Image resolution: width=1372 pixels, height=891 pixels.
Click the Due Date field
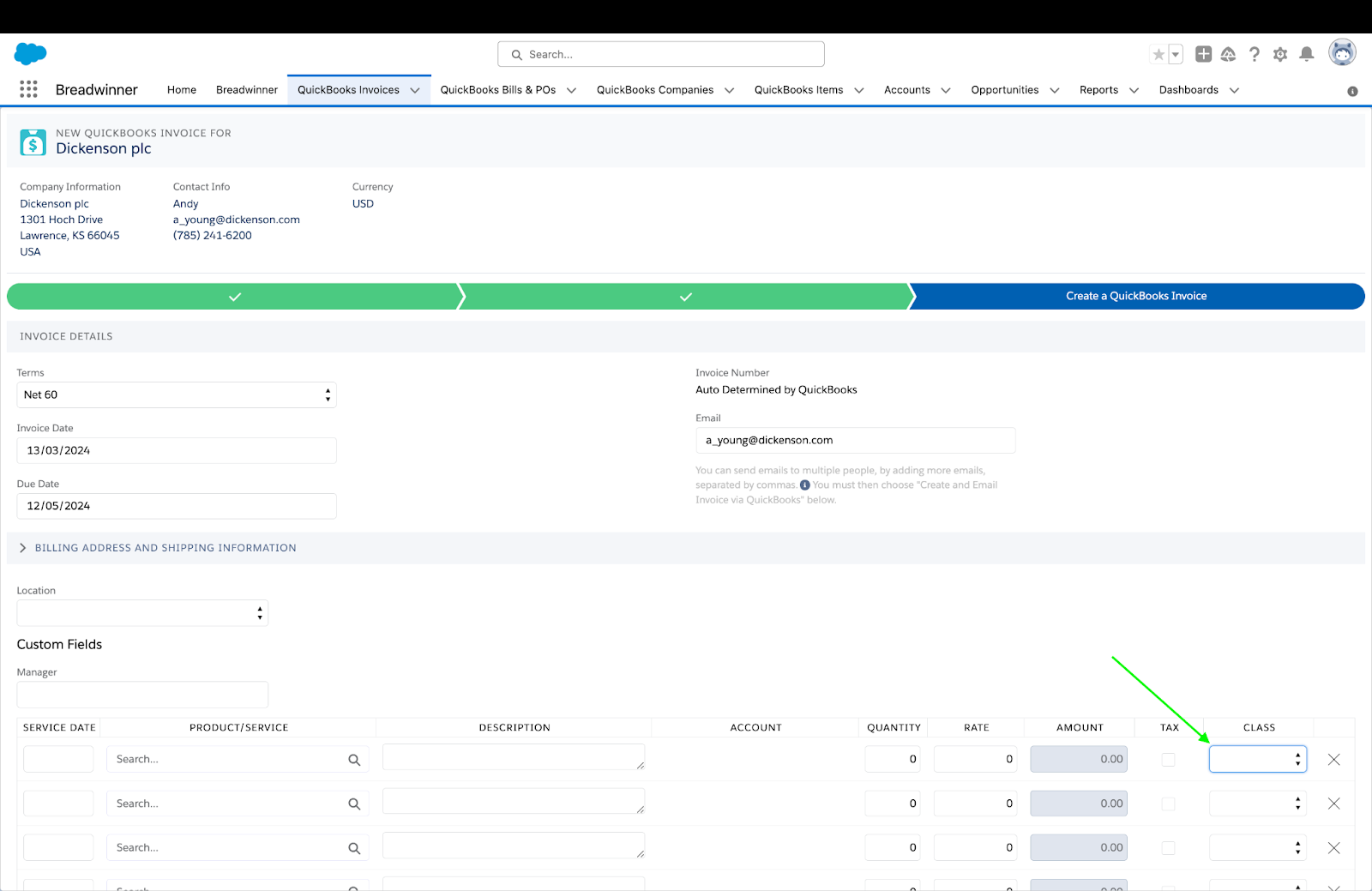(177, 506)
